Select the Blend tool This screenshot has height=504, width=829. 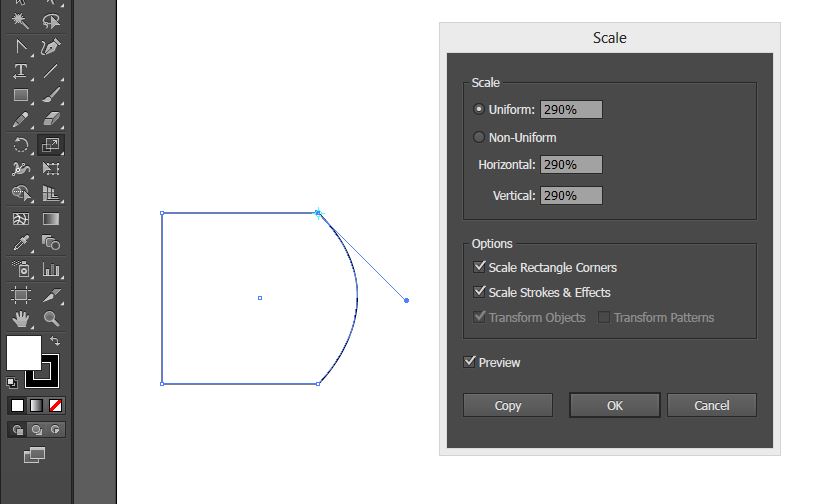tap(51, 243)
